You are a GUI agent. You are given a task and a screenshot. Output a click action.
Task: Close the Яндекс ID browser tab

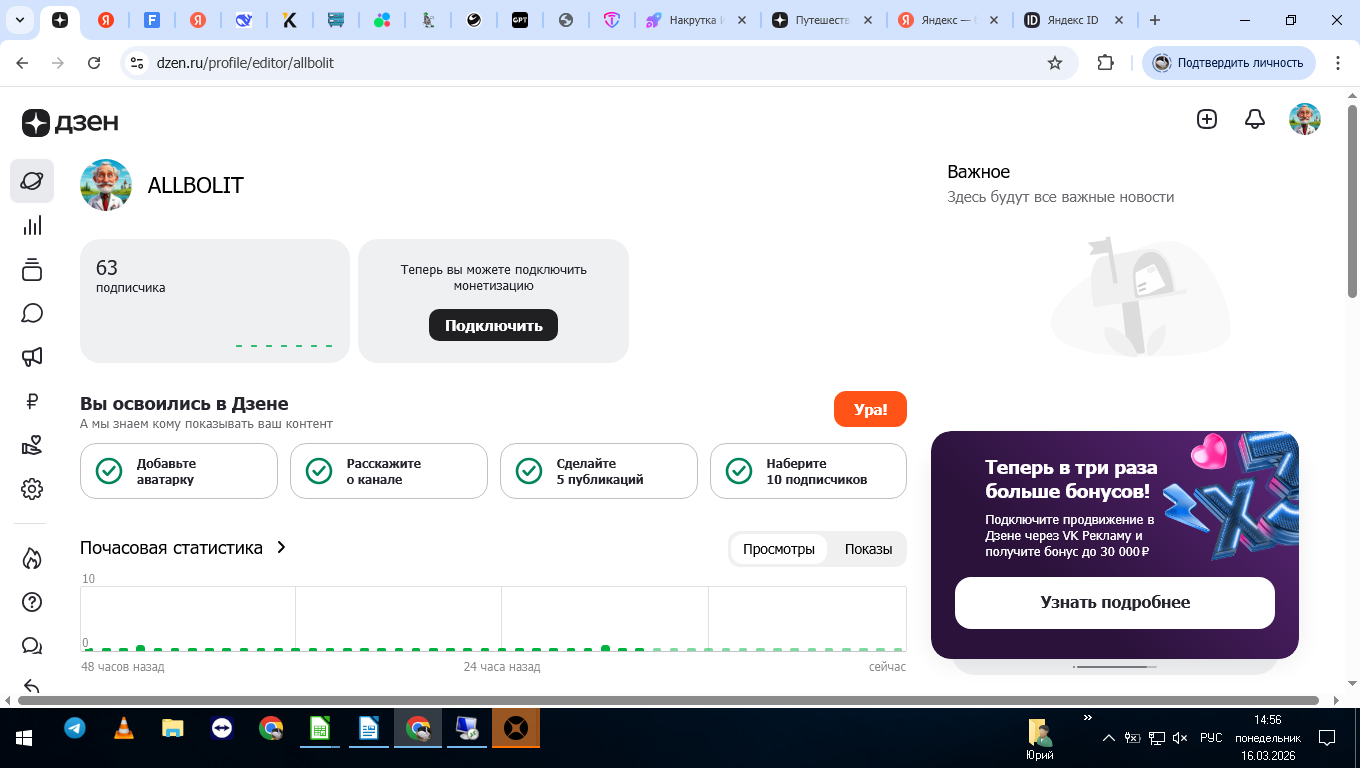pyautogui.click(x=1119, y=20)
